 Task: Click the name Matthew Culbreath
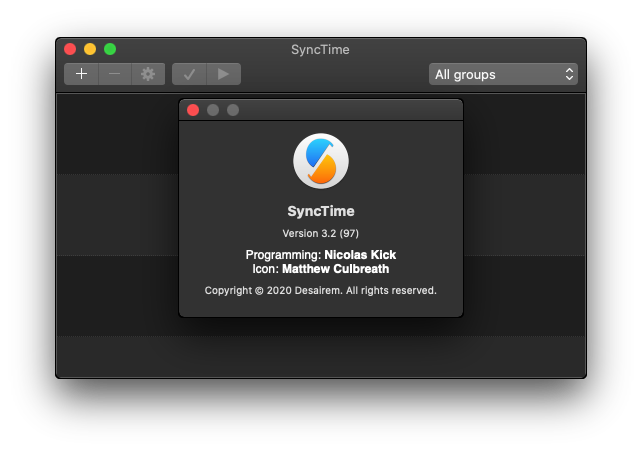[x=336, y=269]
